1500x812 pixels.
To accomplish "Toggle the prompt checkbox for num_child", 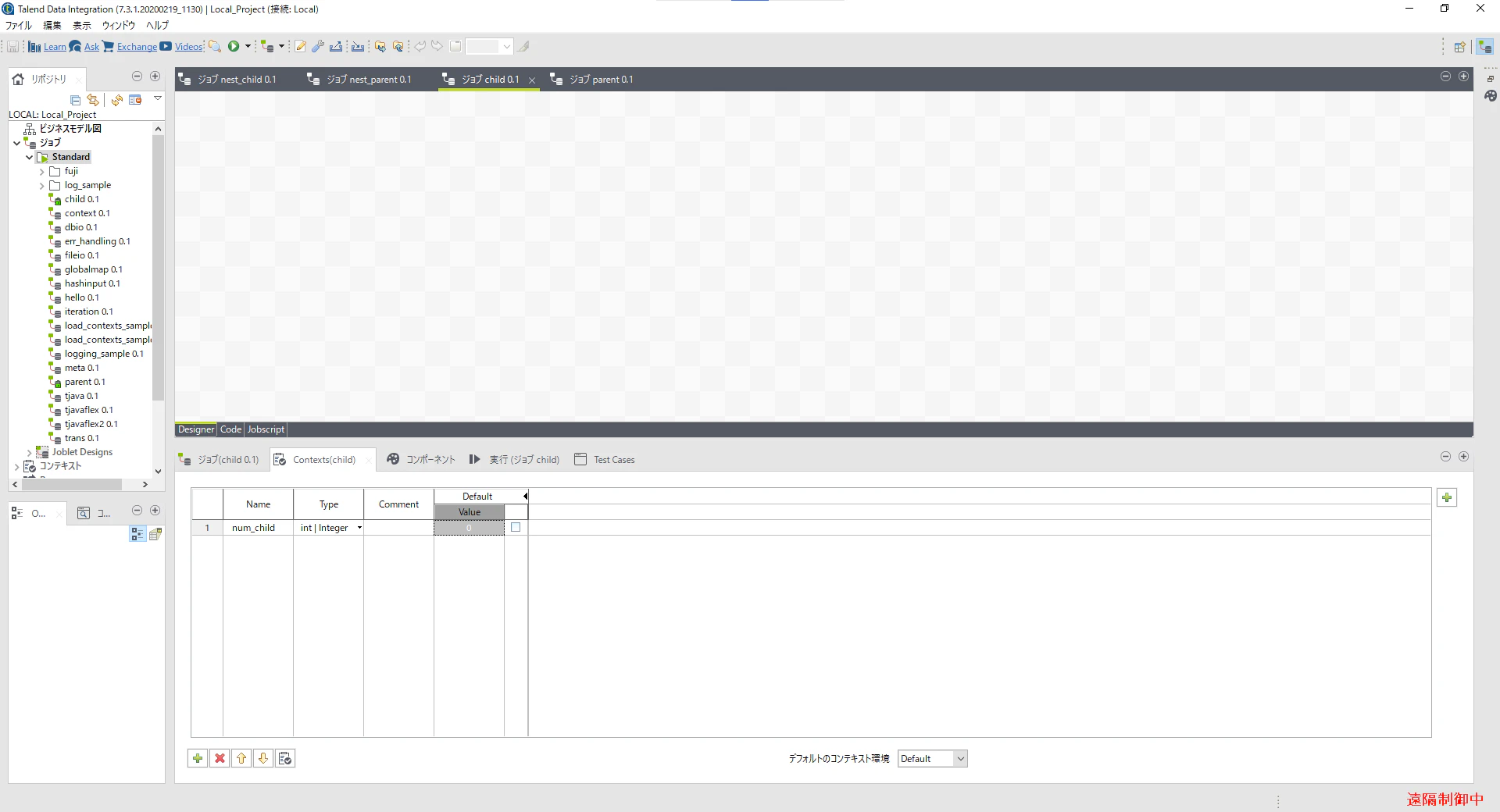I will click(x=516, y=528).
